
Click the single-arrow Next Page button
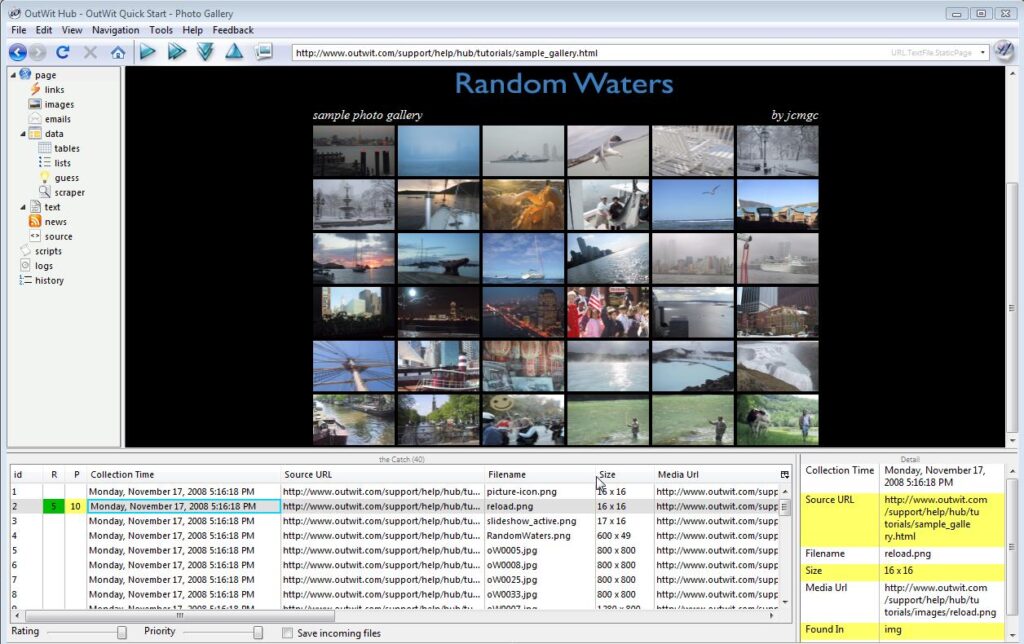coord(148,52)
